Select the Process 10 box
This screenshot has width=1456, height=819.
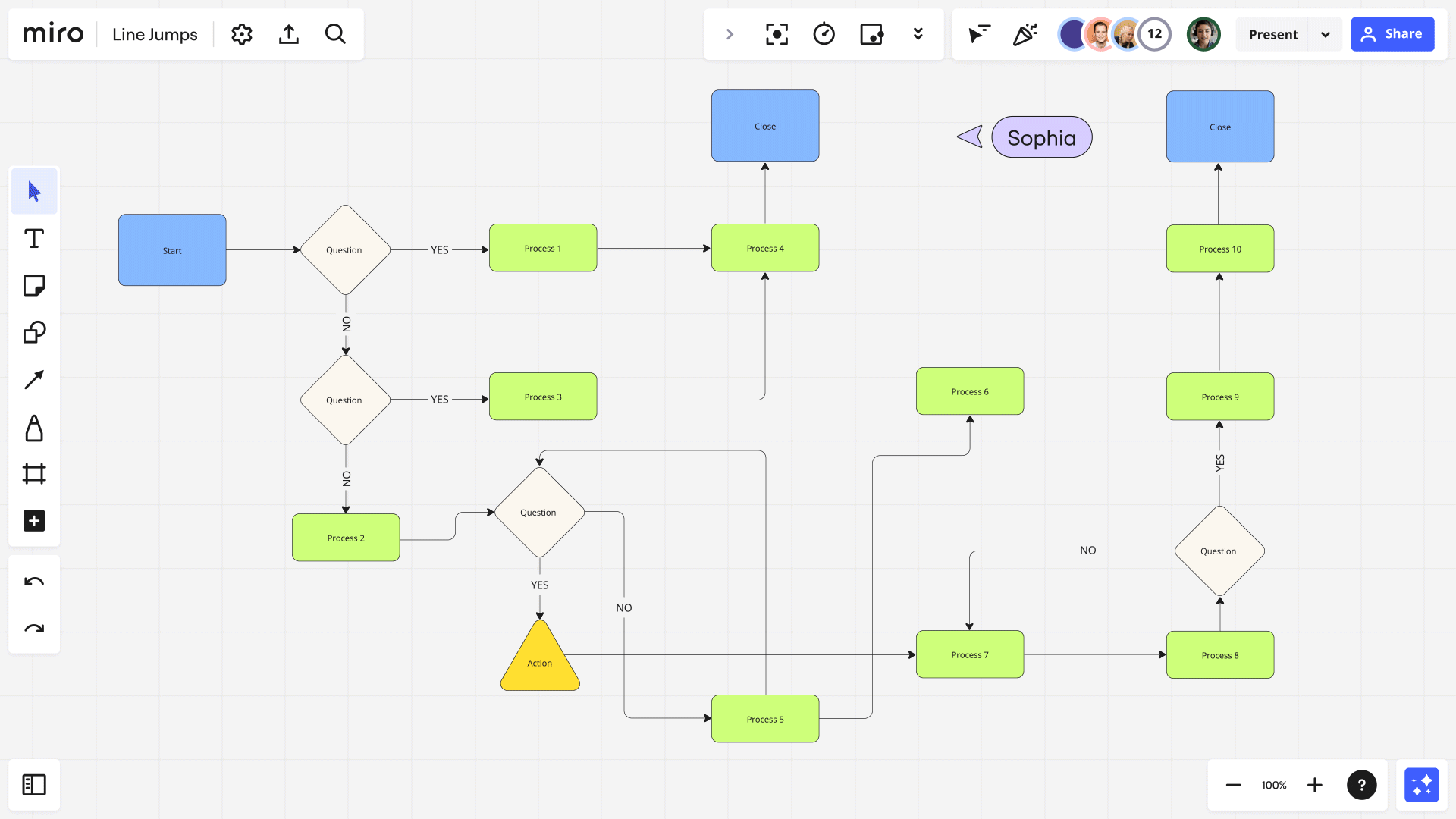[x=1220, y=249]
